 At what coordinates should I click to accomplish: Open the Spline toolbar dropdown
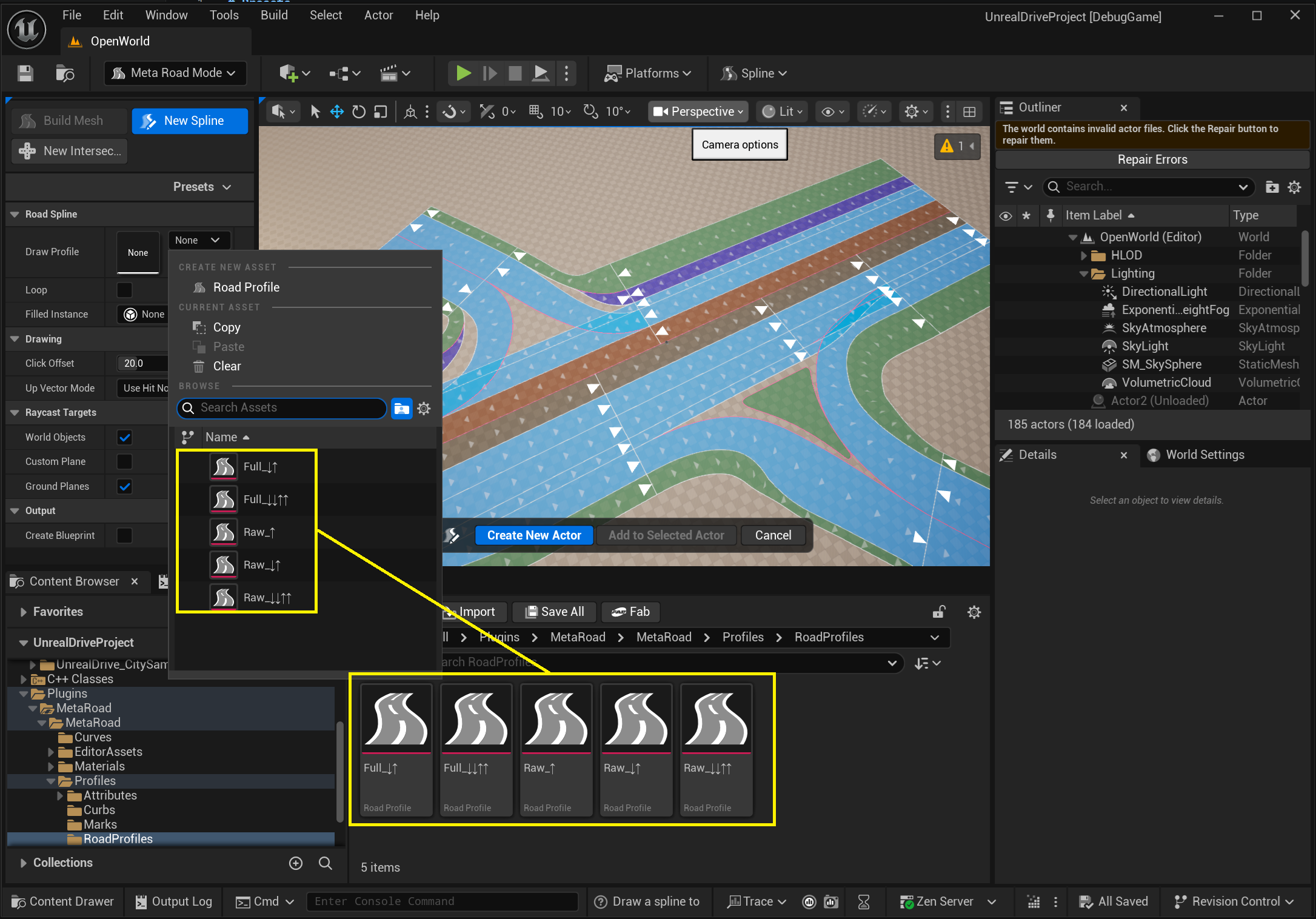click(x=753, y=73)
